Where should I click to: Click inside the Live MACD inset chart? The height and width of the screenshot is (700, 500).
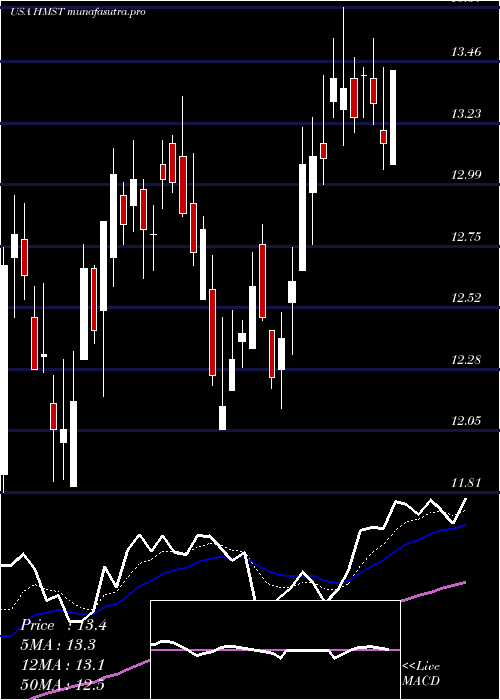pyautogui.click(x=275, y=650)
